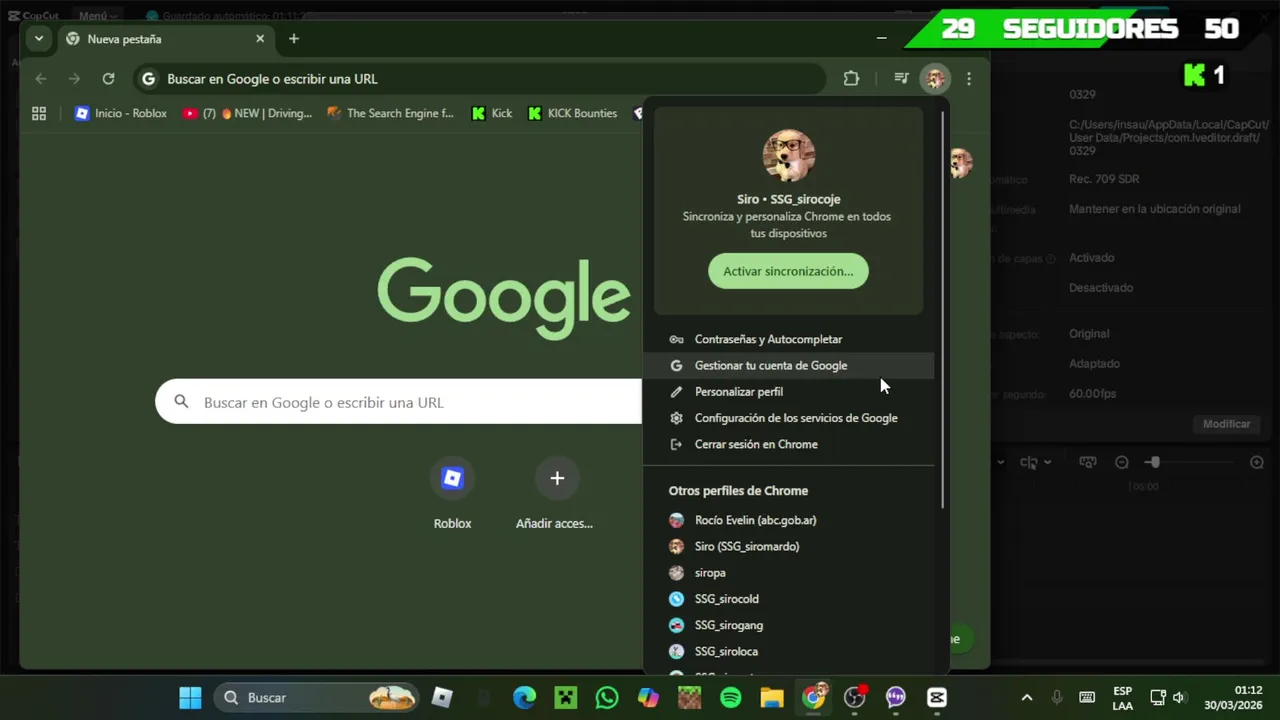Switch to the siropa profile
This screenshot has width=1280, height=720.
tap(789, 573)
